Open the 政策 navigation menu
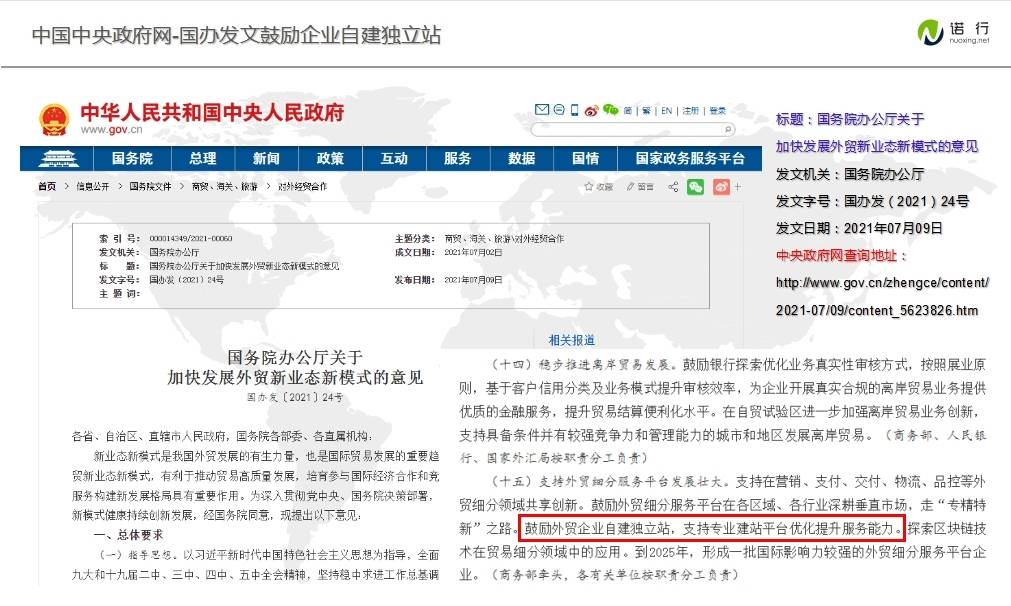Image resolution: width=1011 pixels, height=606 pixels. (330, 158)
